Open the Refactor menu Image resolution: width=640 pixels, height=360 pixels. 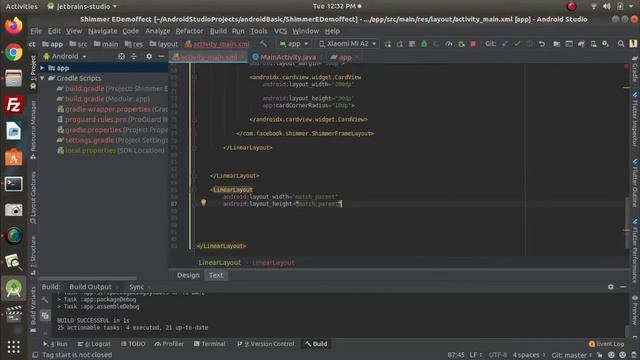point(189,31)
